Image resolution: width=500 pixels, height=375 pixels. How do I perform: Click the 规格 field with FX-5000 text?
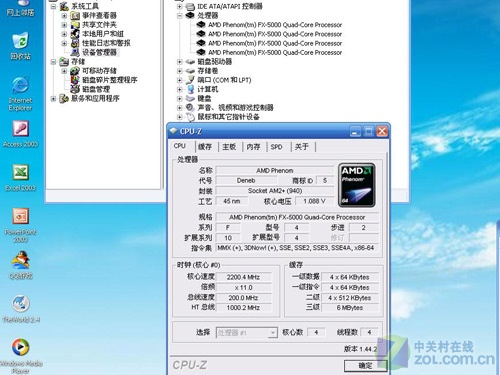[297, 217]
